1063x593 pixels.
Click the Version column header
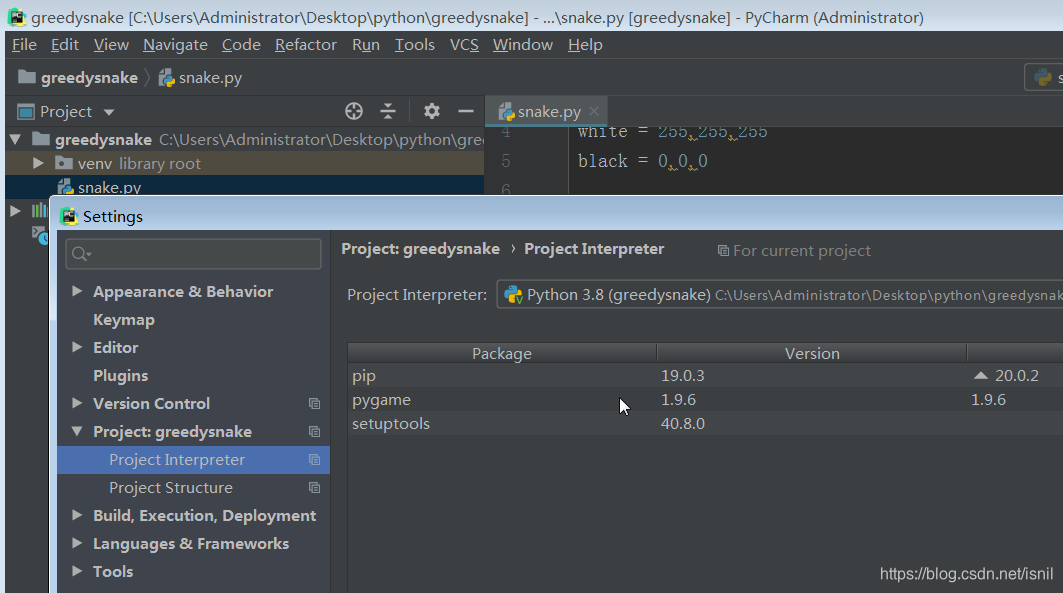tap(811, 353)
